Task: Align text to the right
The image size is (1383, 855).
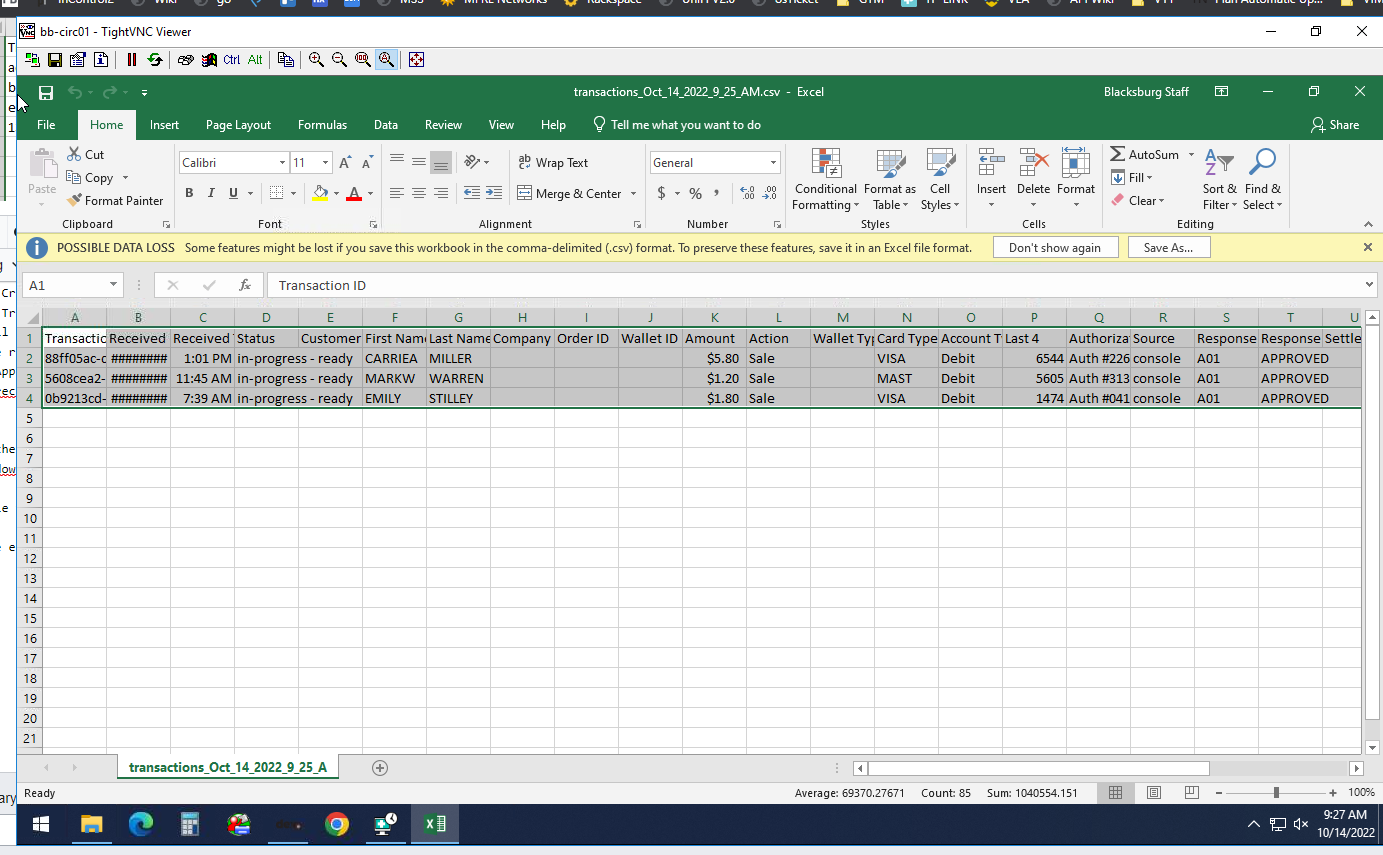Action: coord(441,193)
